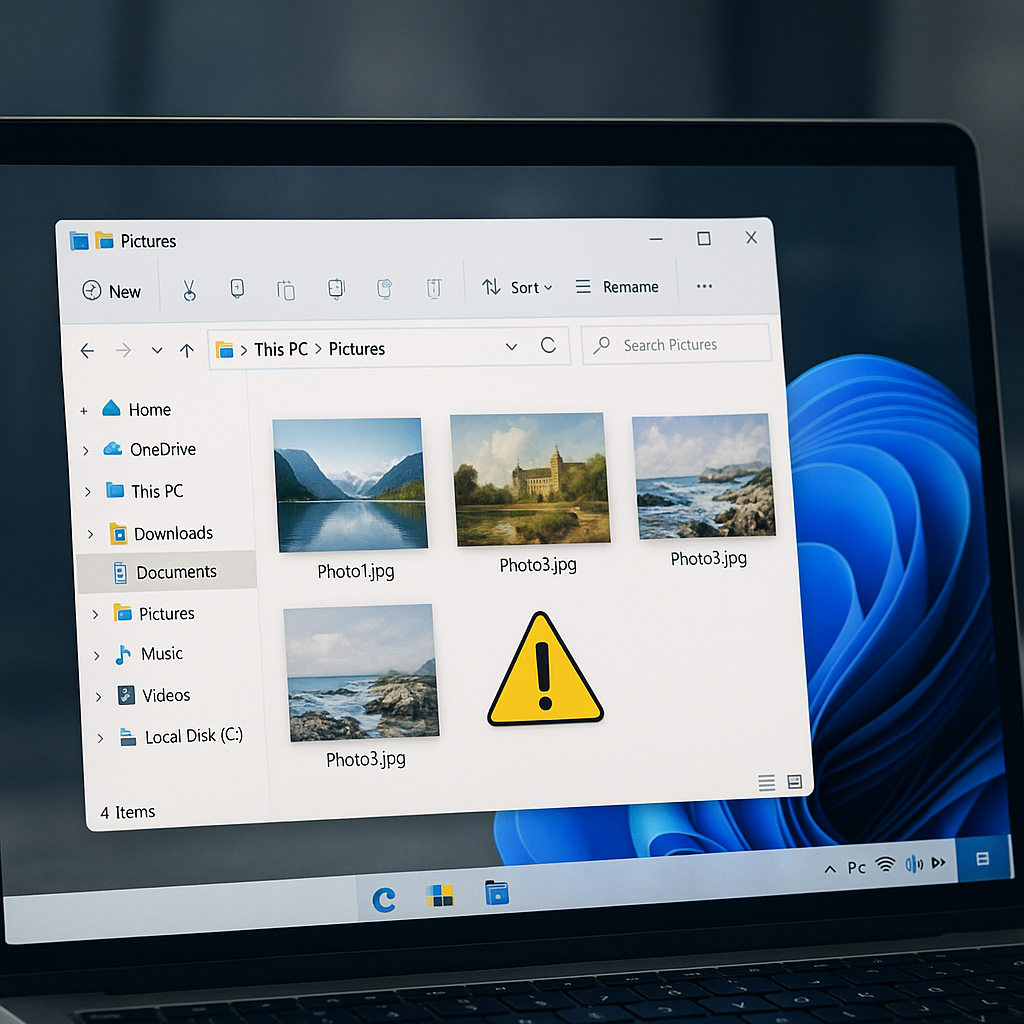Click the fourth toolbar action icon

pos(336,288)
